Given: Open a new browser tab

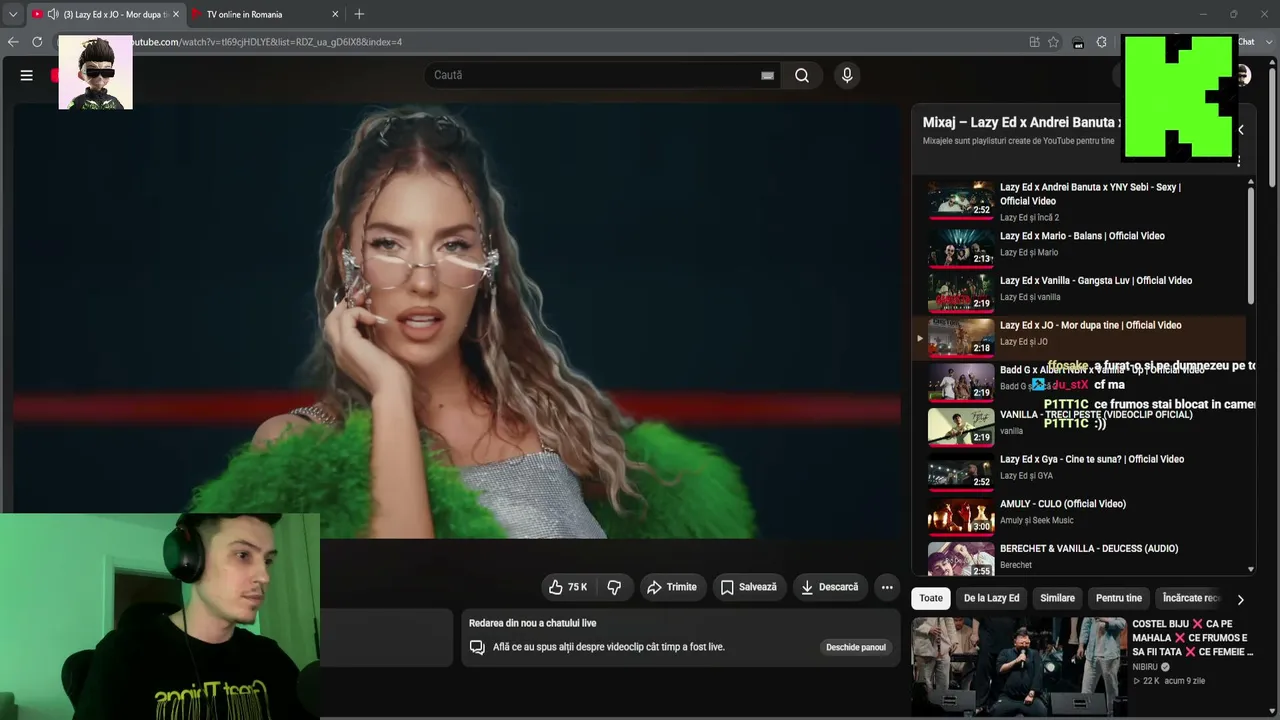Looking at the screenshot, I should tap(359, 14).
